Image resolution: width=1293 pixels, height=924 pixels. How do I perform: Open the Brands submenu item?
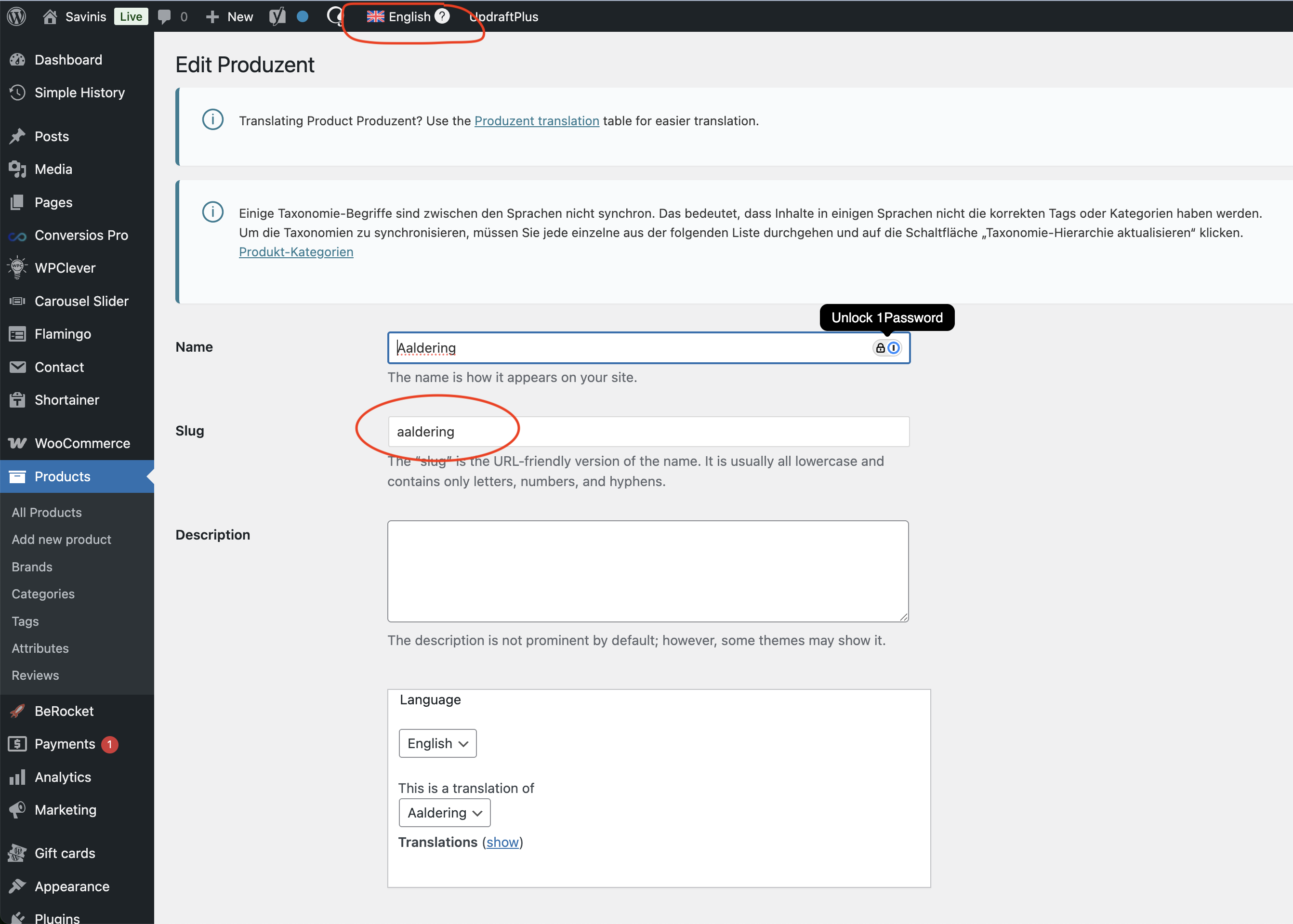pyautogui.click(x=32, y=567)
